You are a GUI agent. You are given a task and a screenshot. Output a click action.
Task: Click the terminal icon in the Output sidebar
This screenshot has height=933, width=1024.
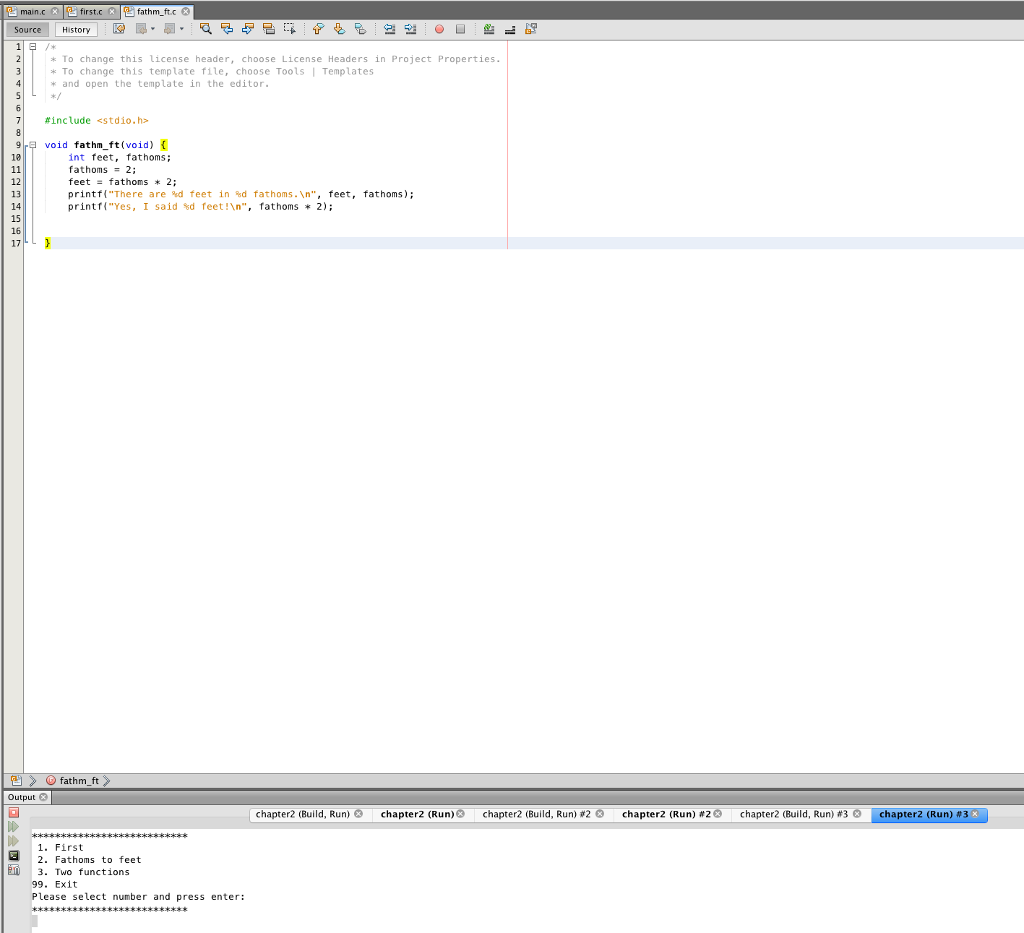coord(14,855)
